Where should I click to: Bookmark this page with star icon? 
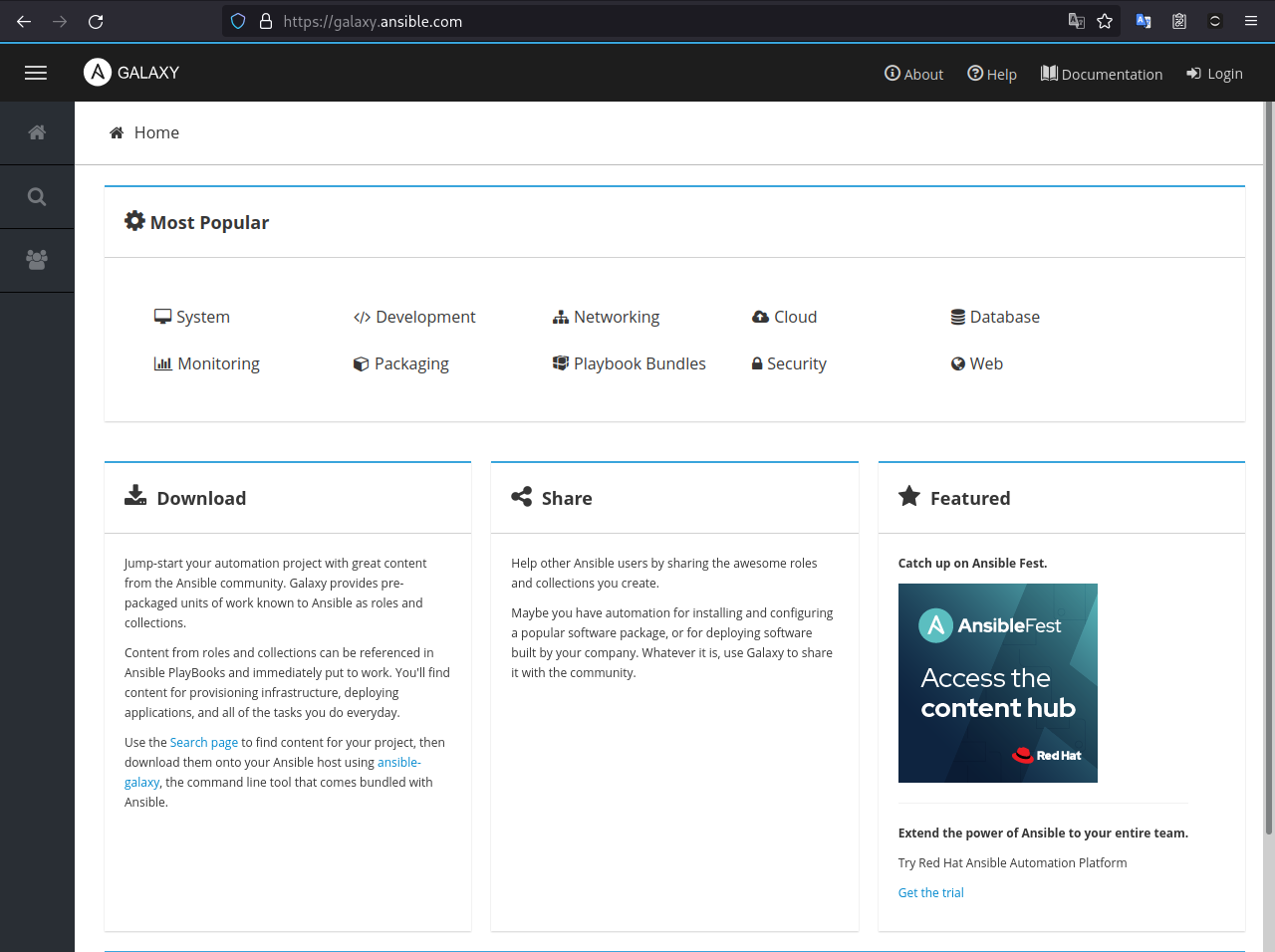1105,21
